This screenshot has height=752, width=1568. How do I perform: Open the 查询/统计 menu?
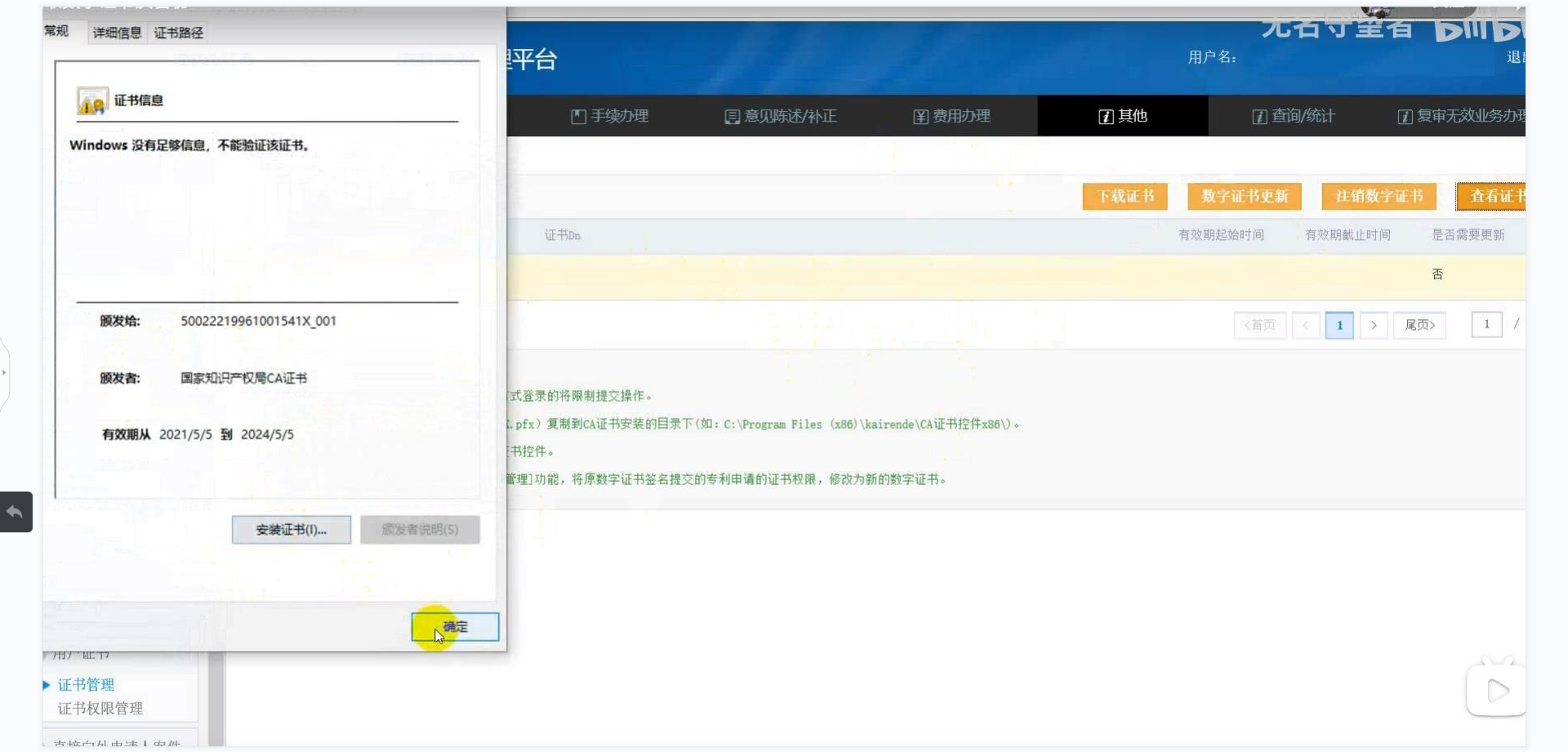click(x=1294, y=116)
